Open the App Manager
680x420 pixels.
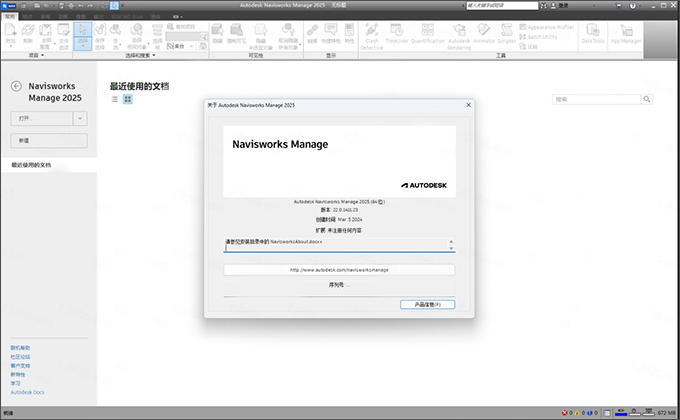click(x=626, y=38)
